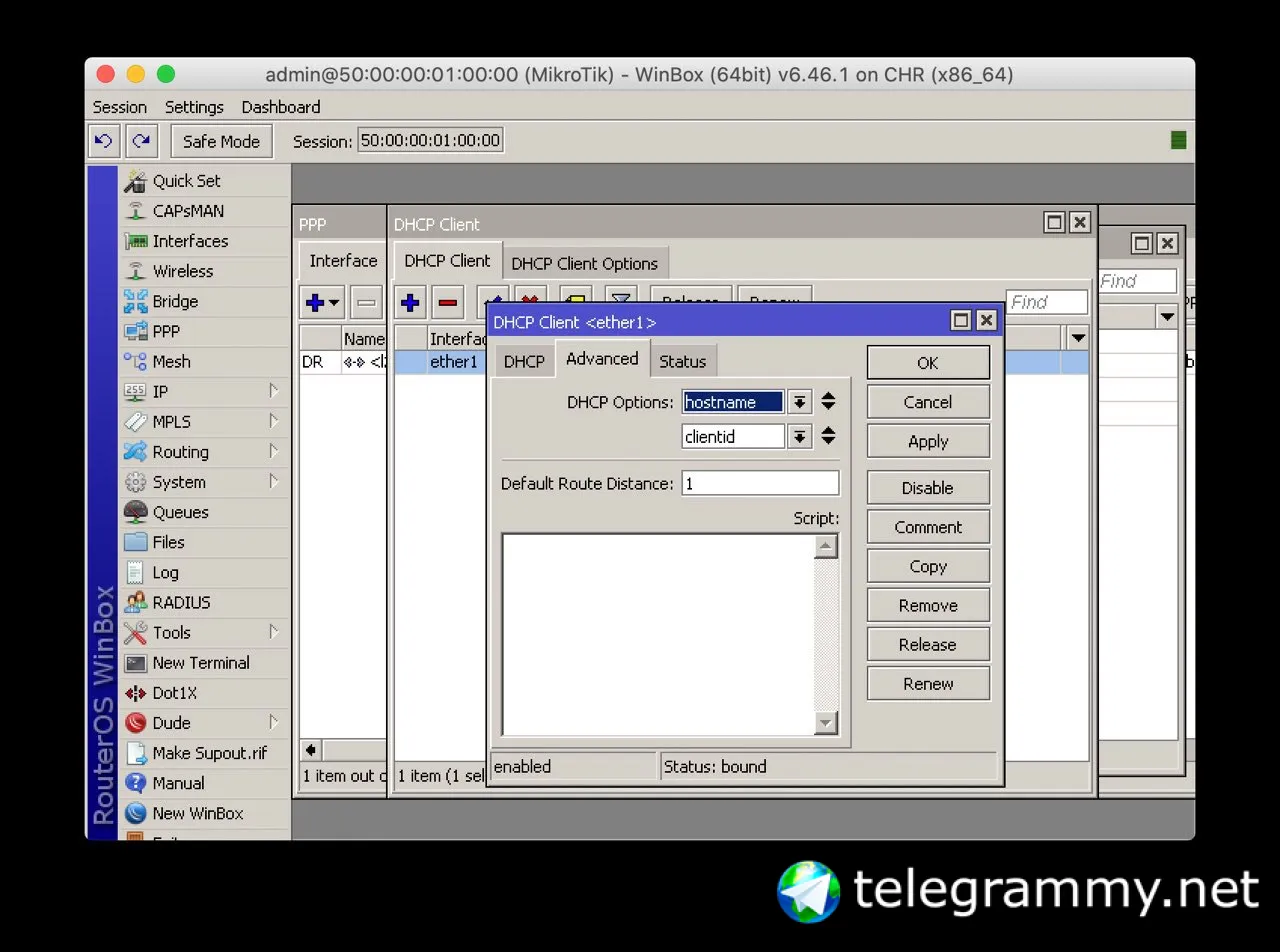Toggle Safe Mode
The image size is (1280, 952).
point(221,141)
